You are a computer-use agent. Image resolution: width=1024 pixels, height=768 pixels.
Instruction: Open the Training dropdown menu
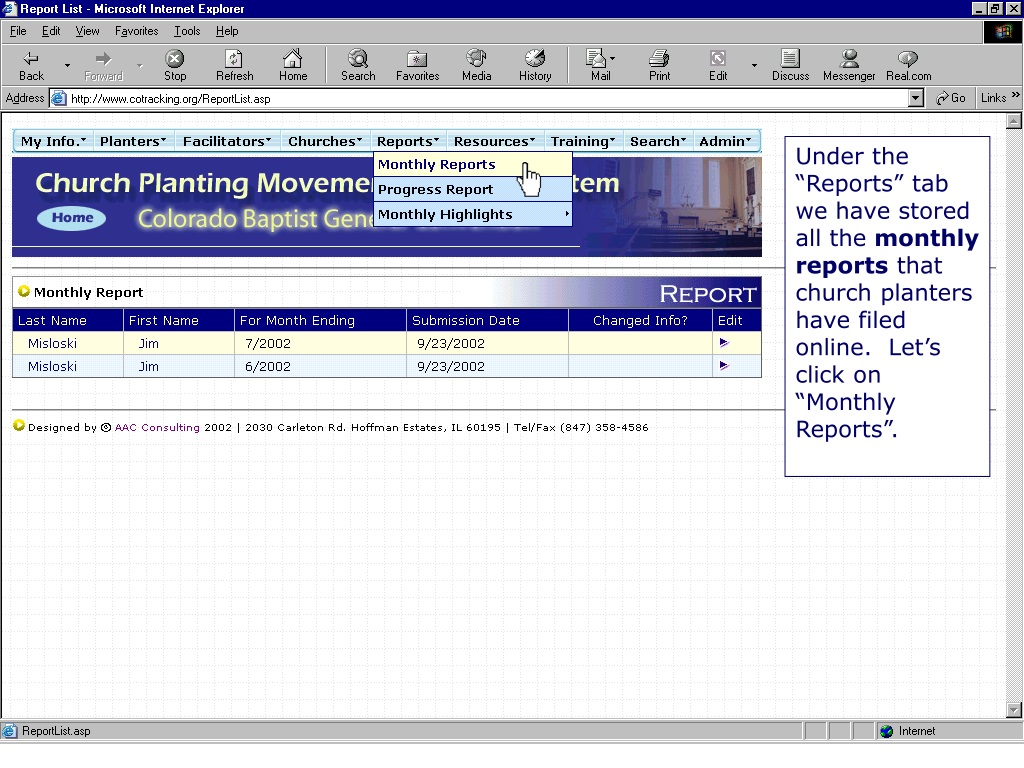(x=583, y=141)
